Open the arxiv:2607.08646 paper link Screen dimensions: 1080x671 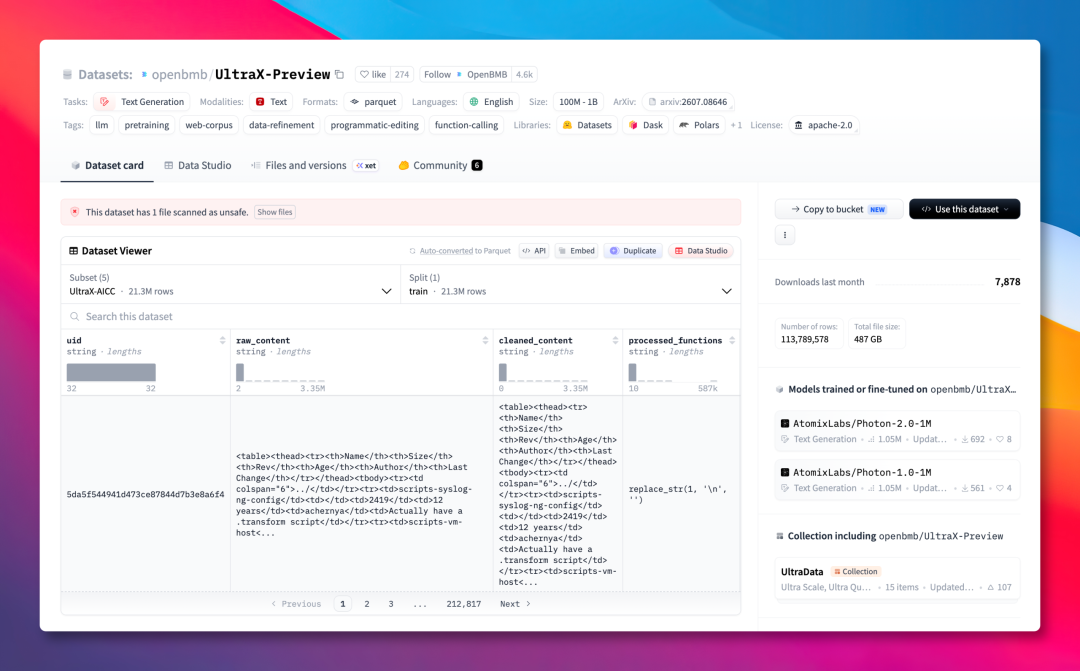688,102
